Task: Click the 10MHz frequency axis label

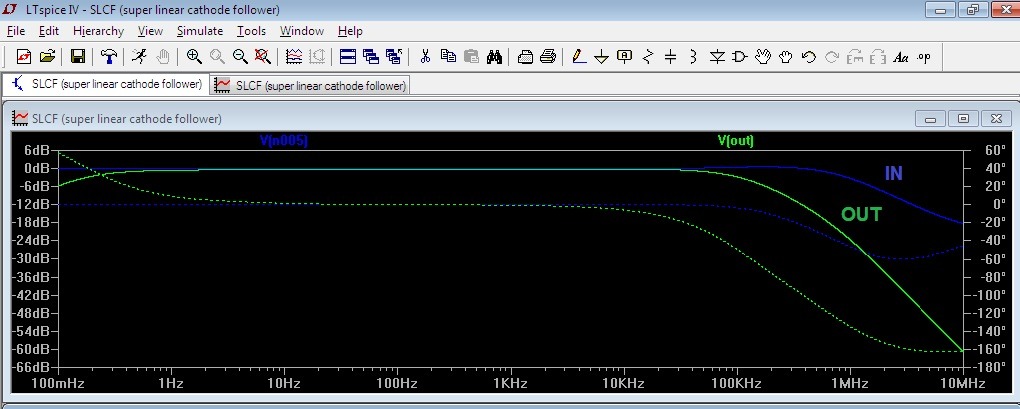Action: tap(962, 383)
